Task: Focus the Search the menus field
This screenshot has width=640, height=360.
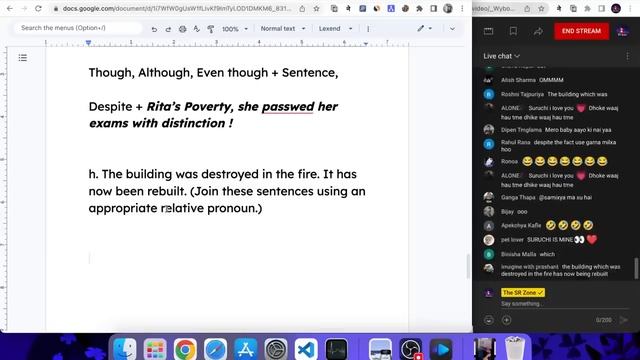Action: click(78, 28)
